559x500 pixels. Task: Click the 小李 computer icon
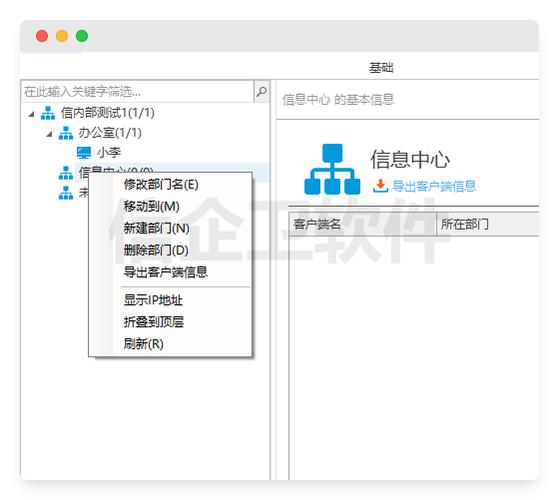(x=84, y=153)
